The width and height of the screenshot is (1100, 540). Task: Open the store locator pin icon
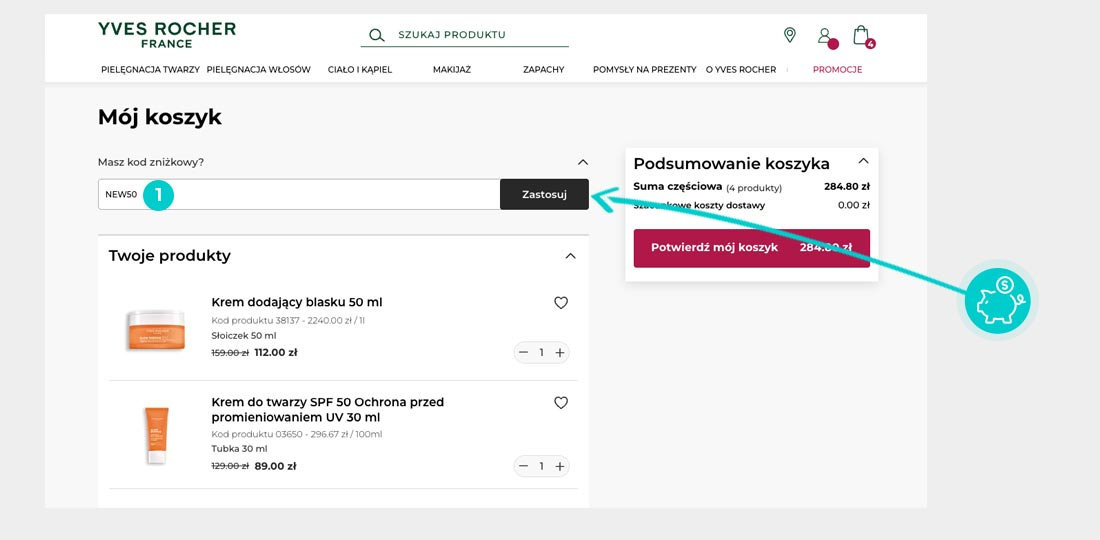coord(789,35)
